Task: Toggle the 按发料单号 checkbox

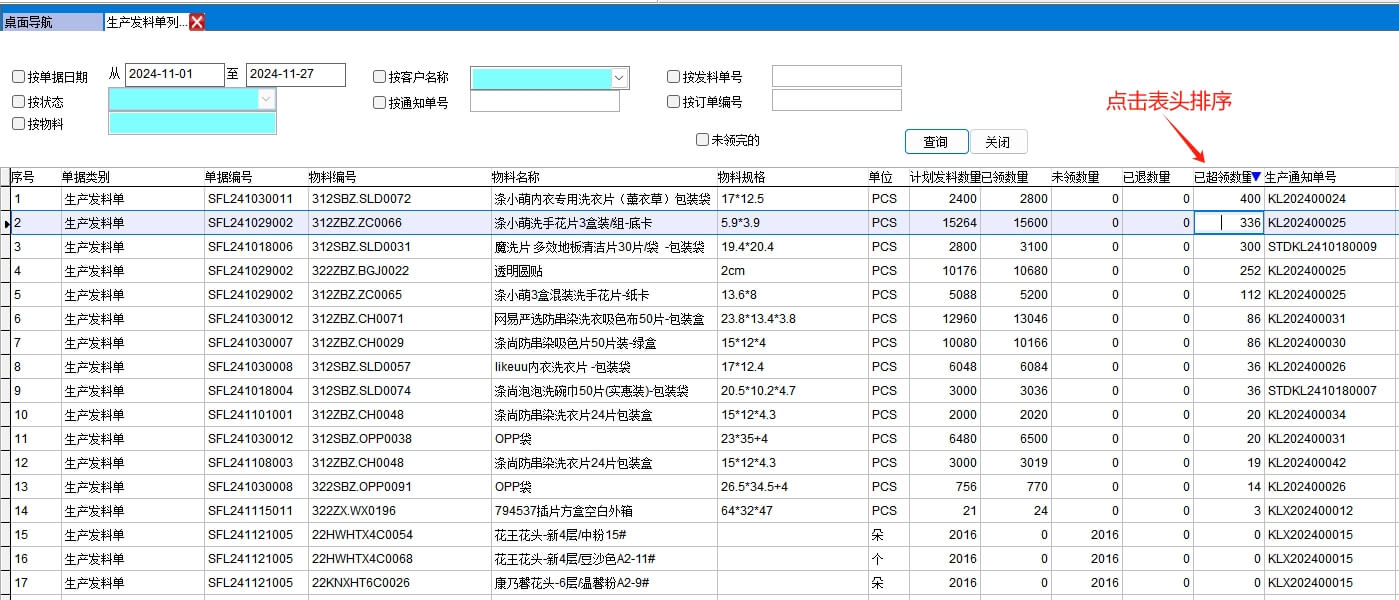Action: [673, 77]
